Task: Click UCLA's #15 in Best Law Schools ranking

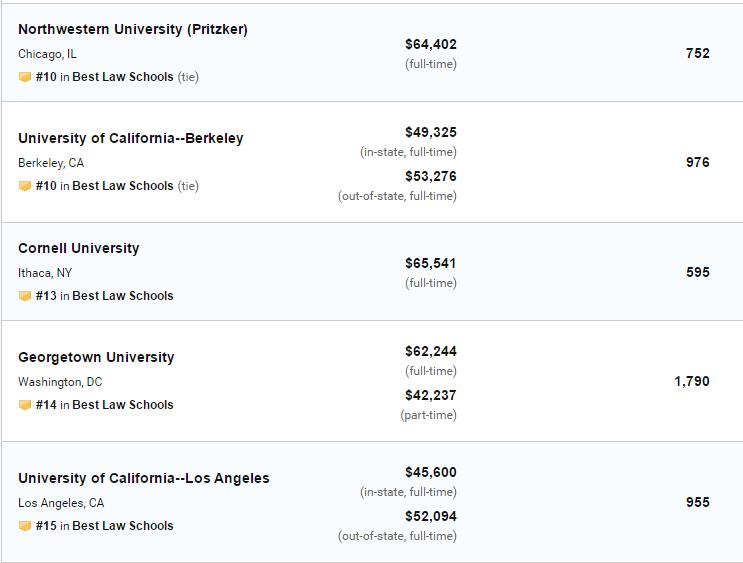Action: (104, 526)
